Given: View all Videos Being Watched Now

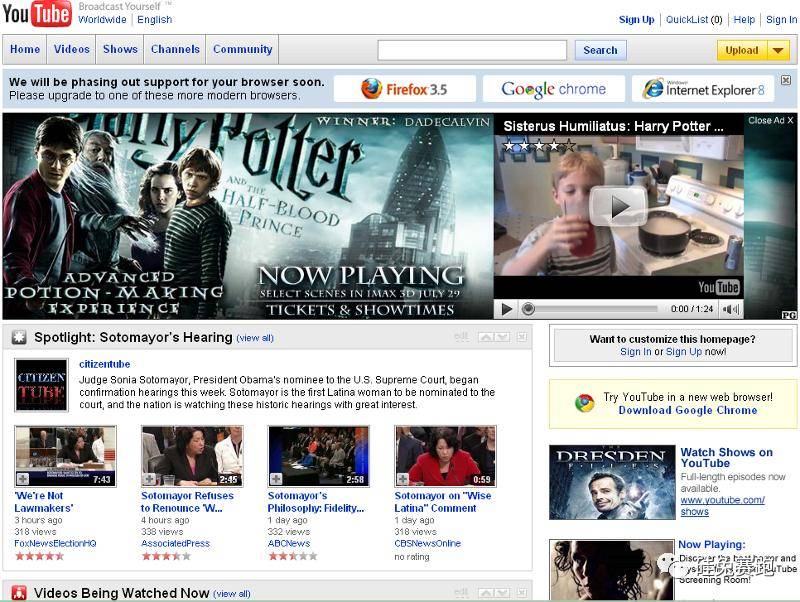Looking at the screenshot, I should coord(232,594).
